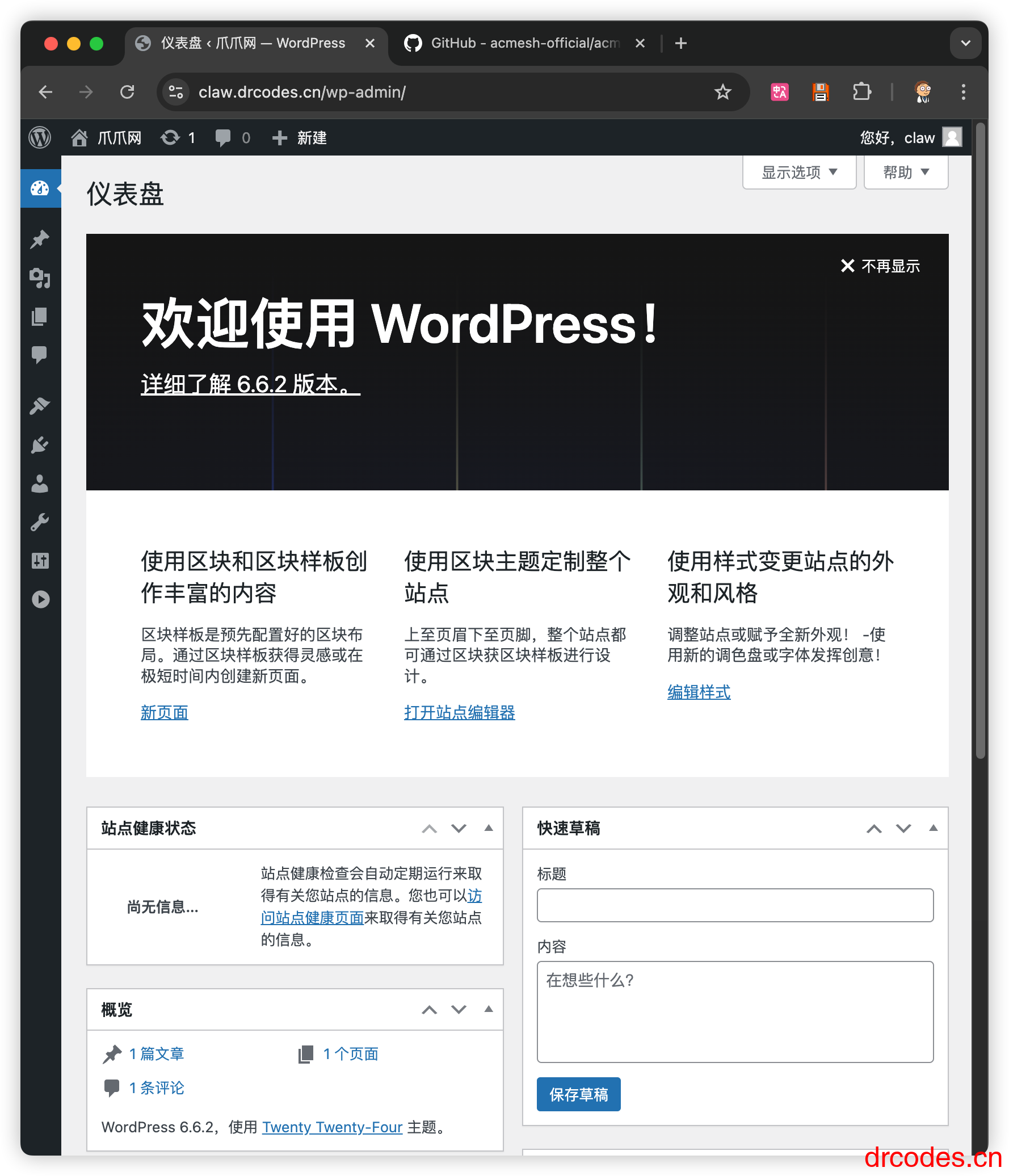Go back with the browser back arrow
This screenshot has width=1009, height=1176.
coord(45,92)
